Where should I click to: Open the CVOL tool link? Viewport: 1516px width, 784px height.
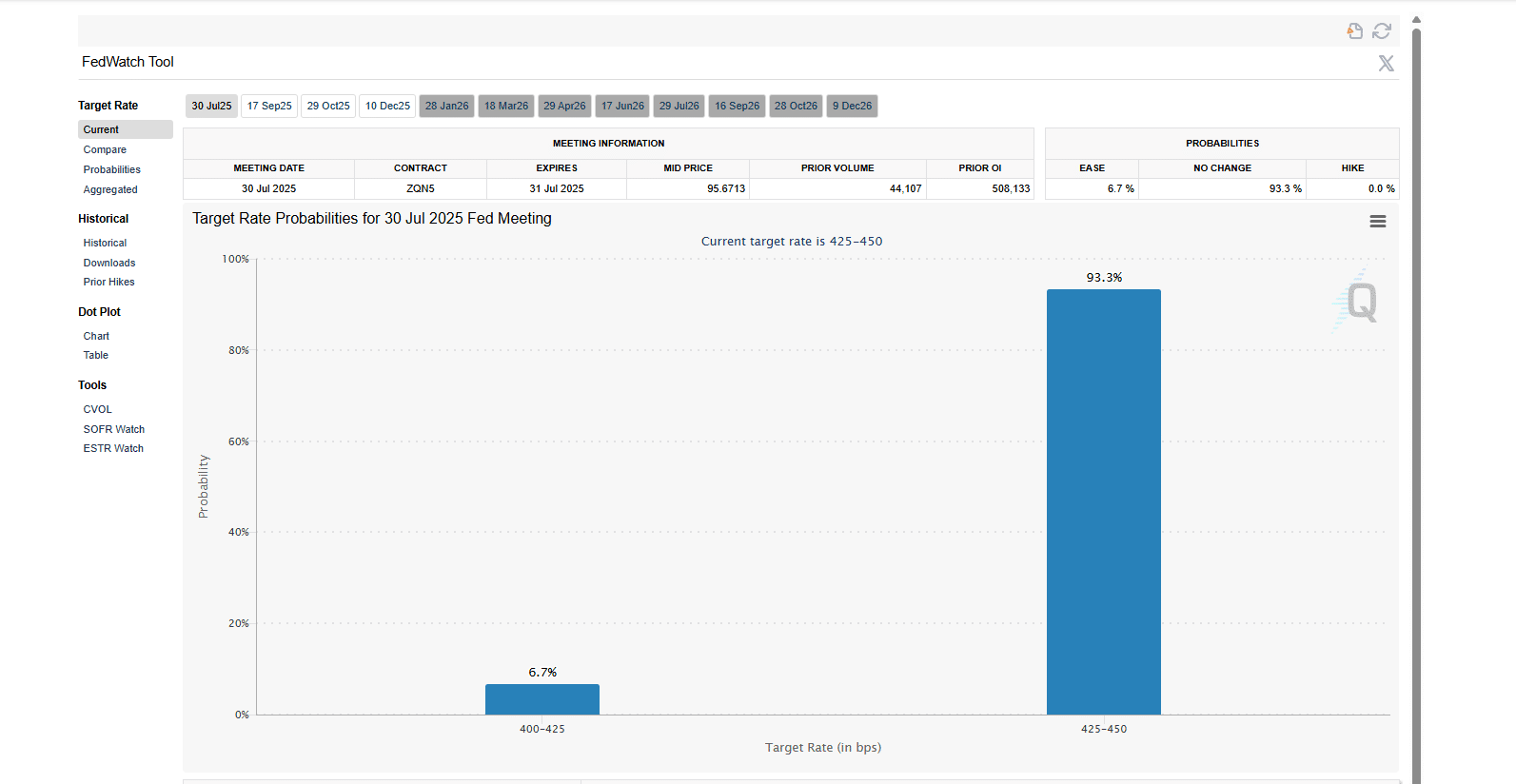[97, 409]
